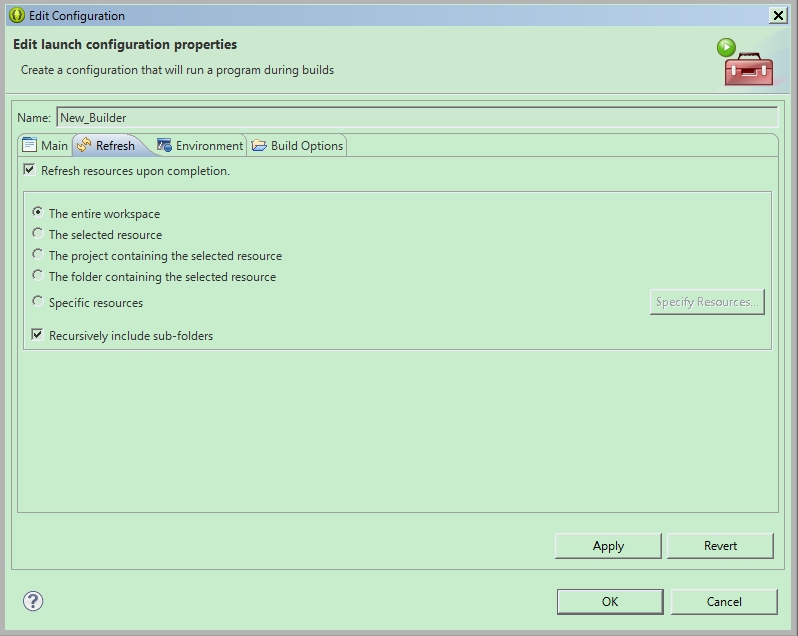
Task: Select folder containing the selected resource
Action: pos(38,275)
